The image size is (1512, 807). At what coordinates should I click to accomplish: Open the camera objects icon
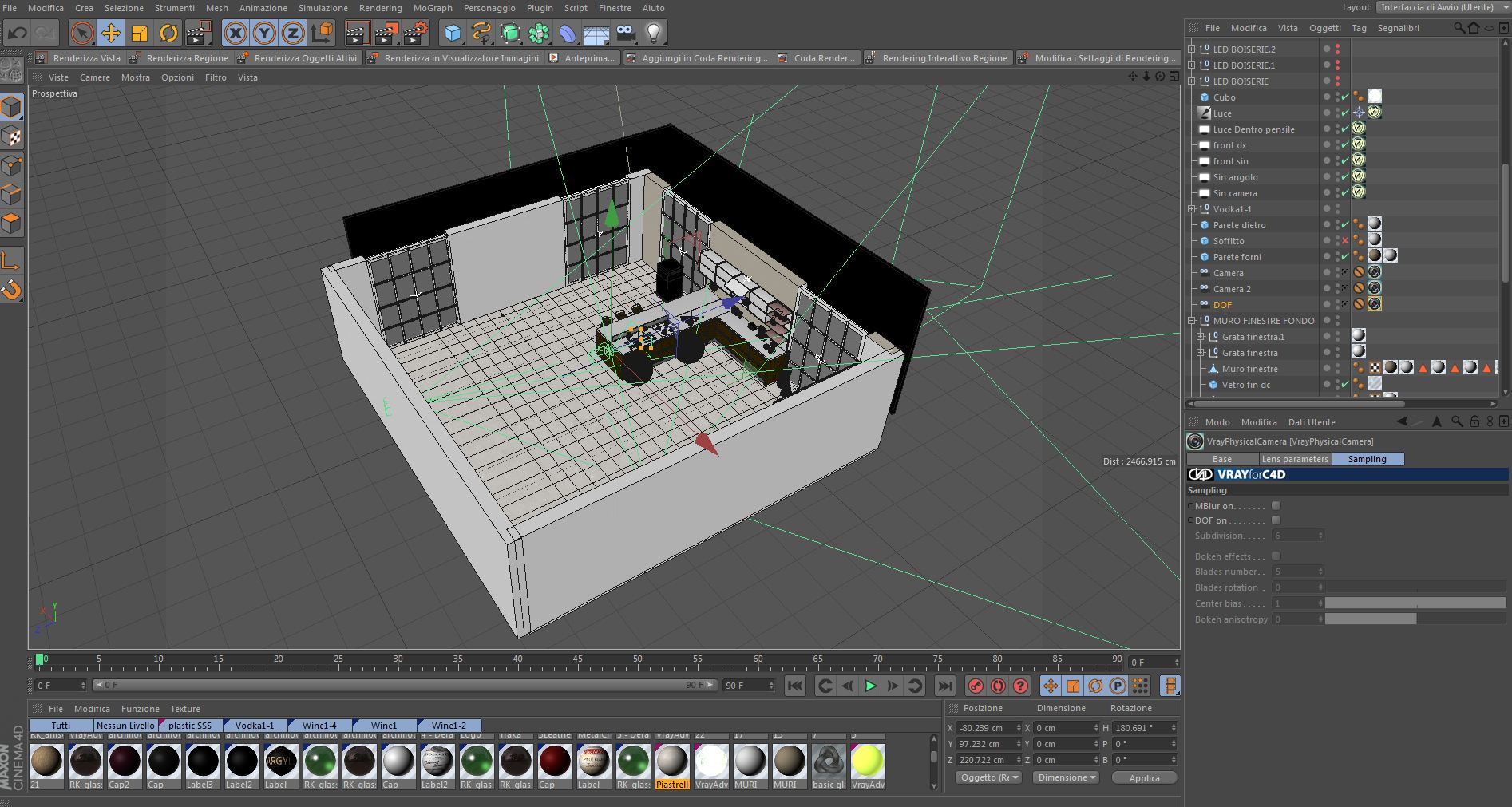(x=625, y=33)
